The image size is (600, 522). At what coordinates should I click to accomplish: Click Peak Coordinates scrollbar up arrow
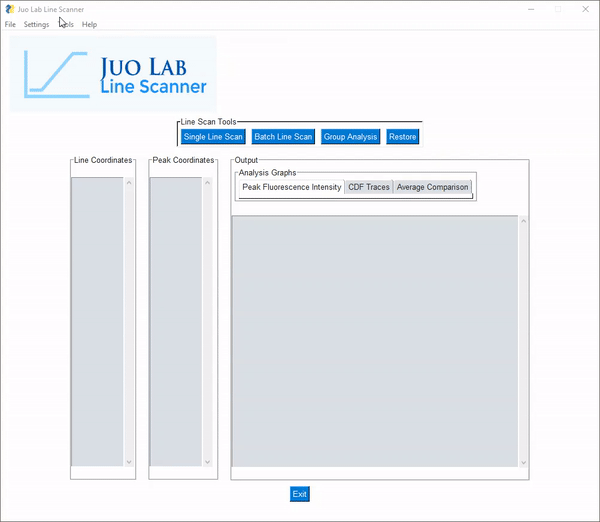tap(207, 183)
